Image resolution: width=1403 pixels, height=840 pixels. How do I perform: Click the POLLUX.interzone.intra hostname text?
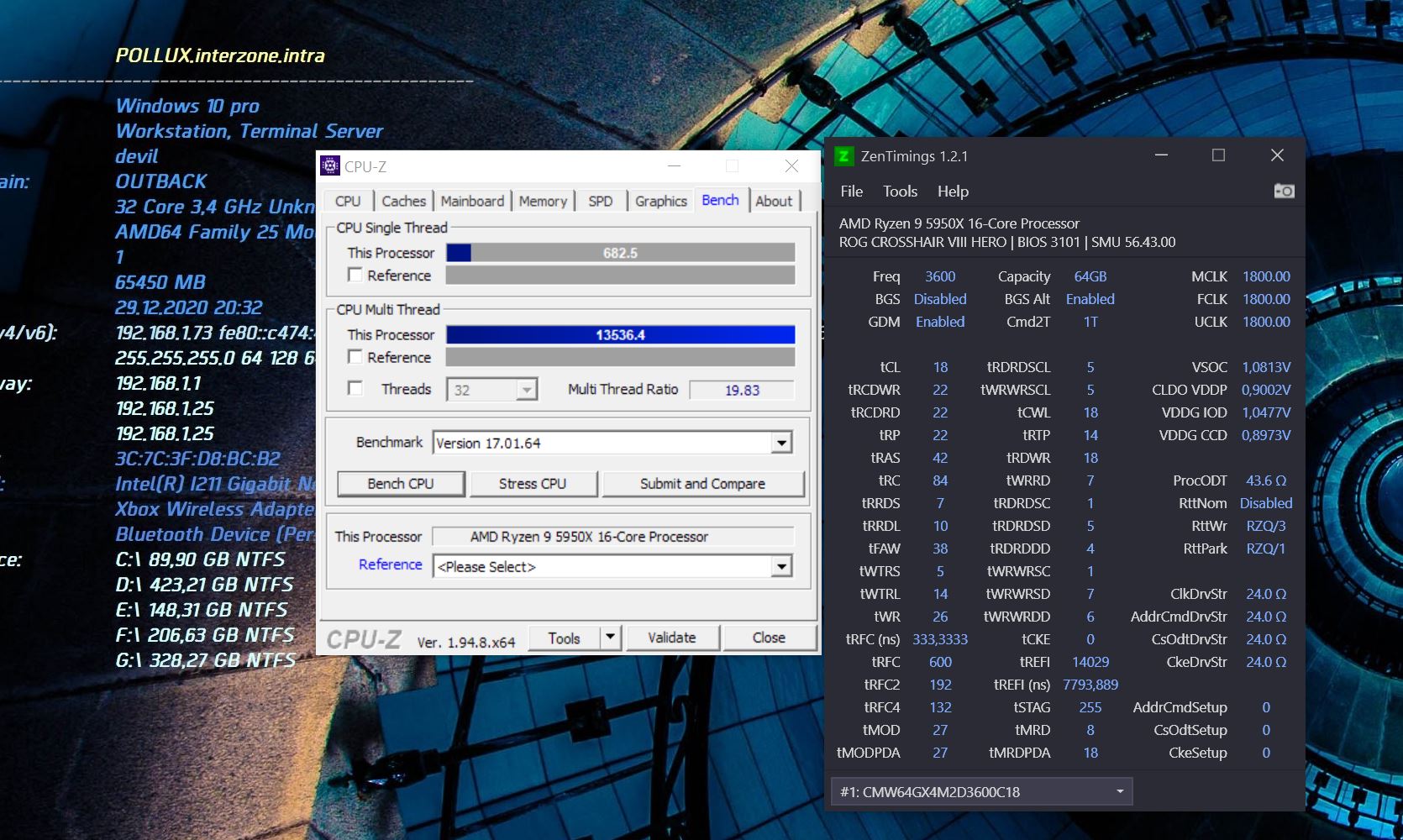click(x=220, y=55)
